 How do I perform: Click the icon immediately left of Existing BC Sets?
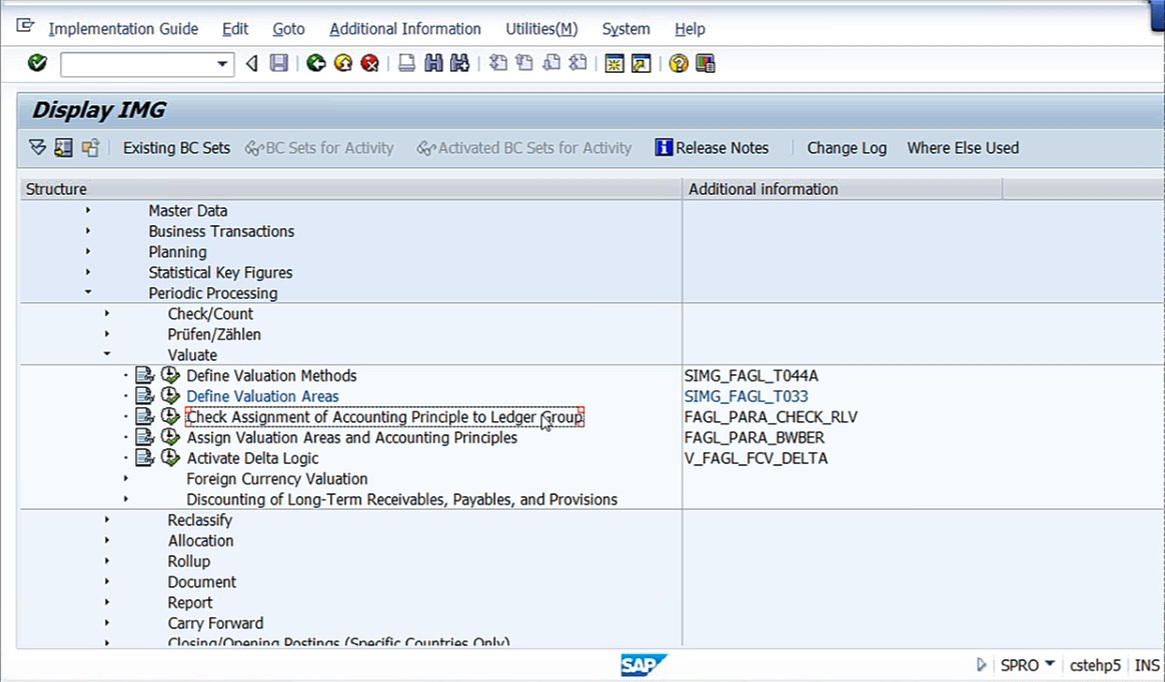pyautogui.click(x=90, y=148)
